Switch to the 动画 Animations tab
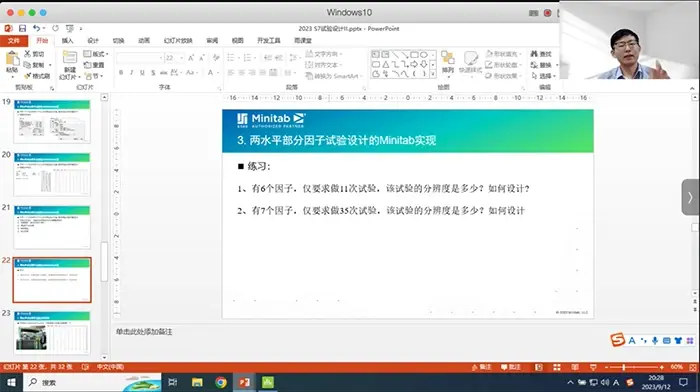700x392 pixels. 144,41
